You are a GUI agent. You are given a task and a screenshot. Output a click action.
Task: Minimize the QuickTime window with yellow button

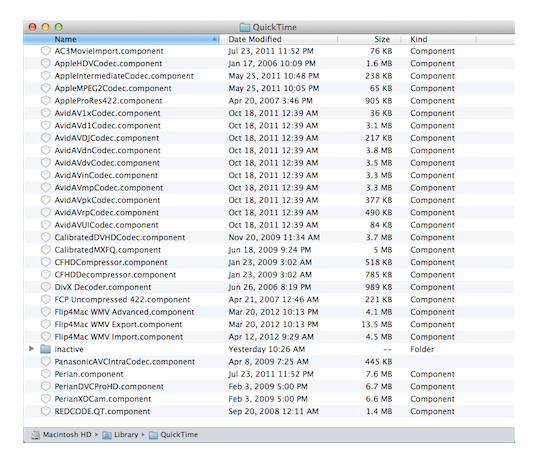tap(45, 27)
